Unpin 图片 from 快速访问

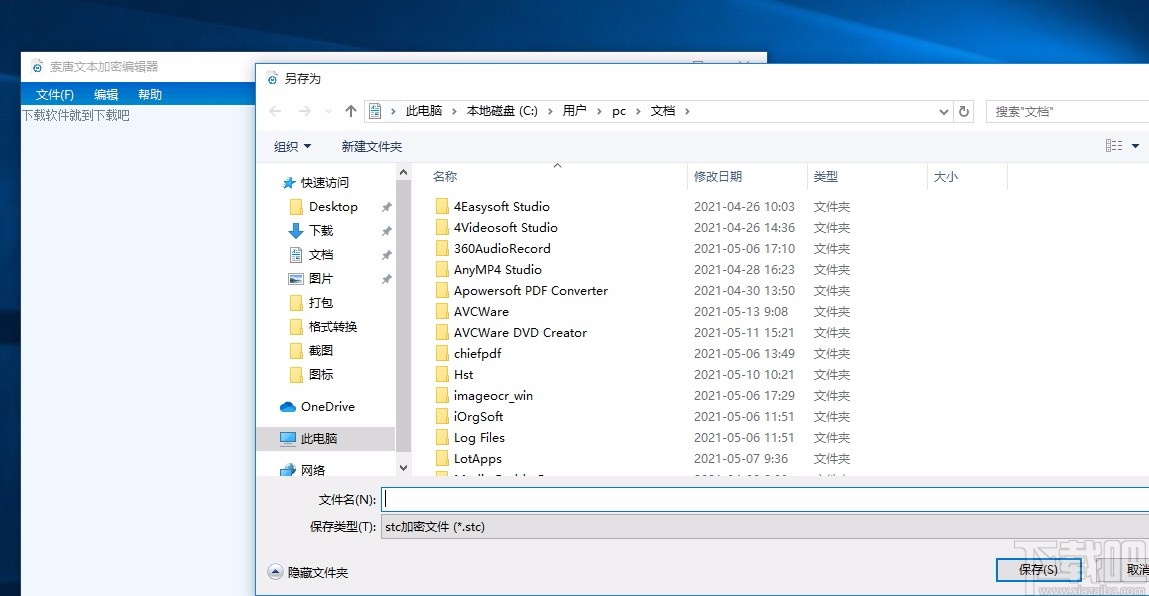pos(386,279)
